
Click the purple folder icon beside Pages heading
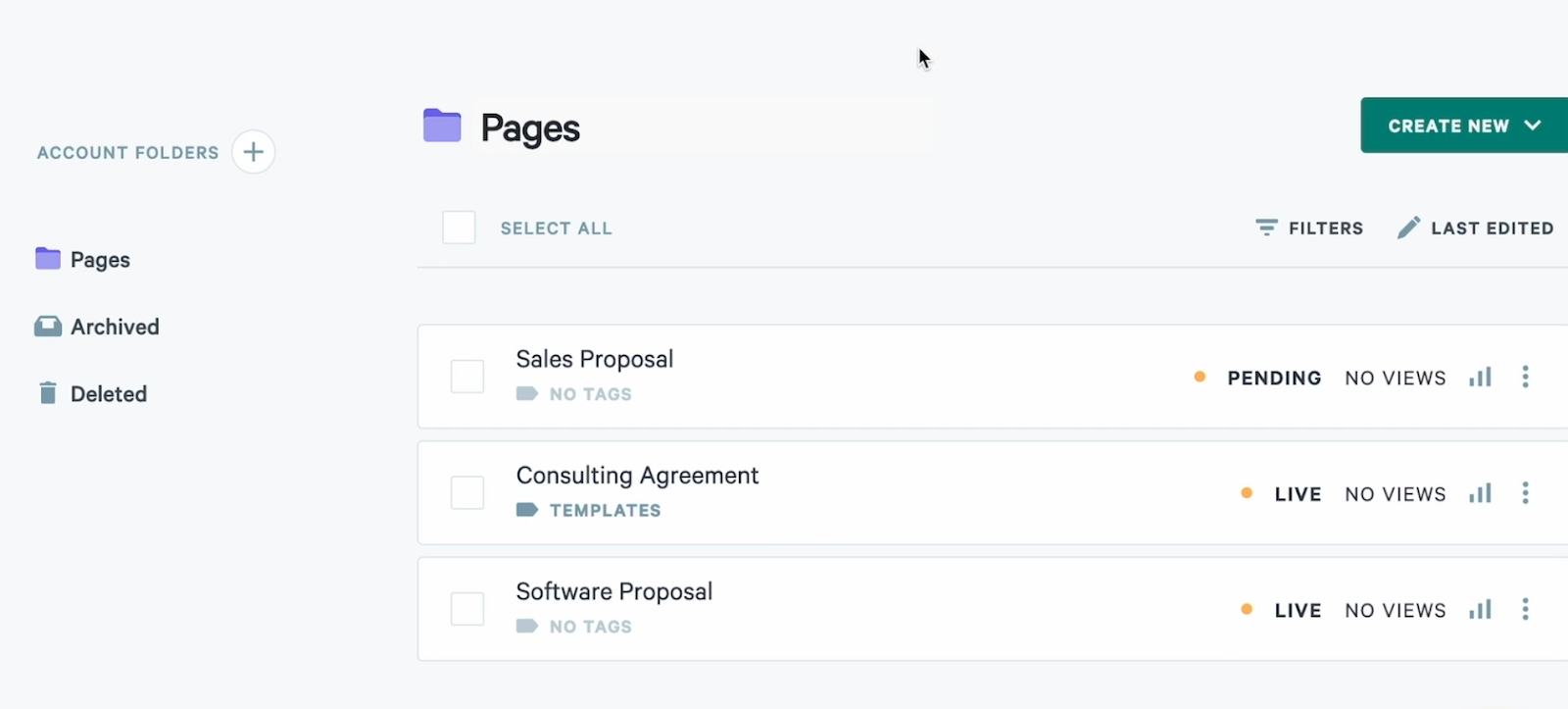442,126
